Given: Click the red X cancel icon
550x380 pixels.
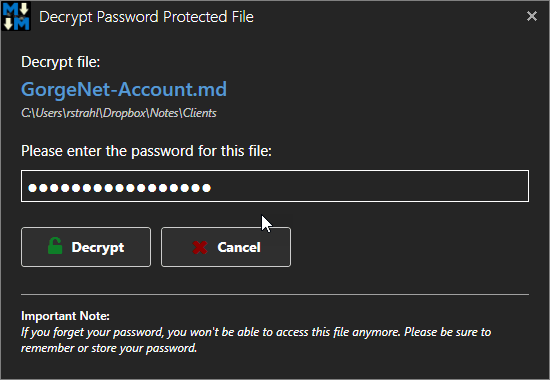Looking at the screenshot, I should tap(200, 247).
